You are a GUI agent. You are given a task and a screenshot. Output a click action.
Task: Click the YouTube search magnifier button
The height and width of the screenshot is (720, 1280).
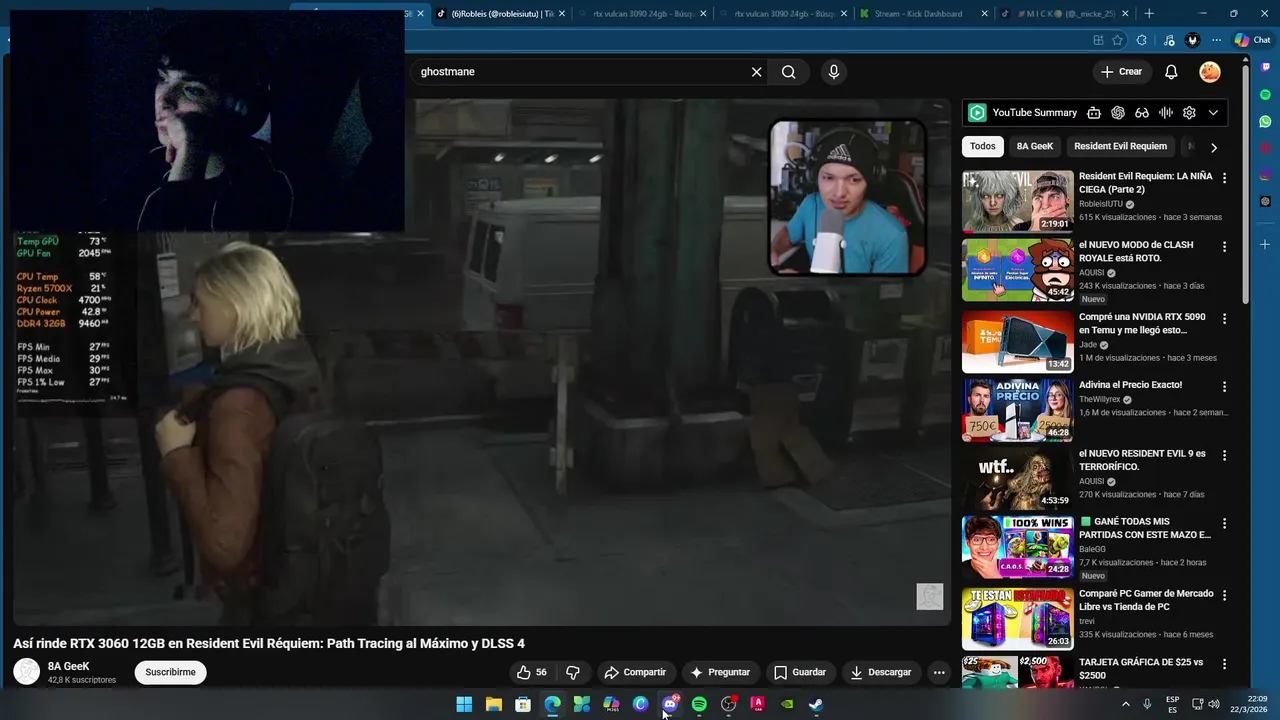click(789, 72)
